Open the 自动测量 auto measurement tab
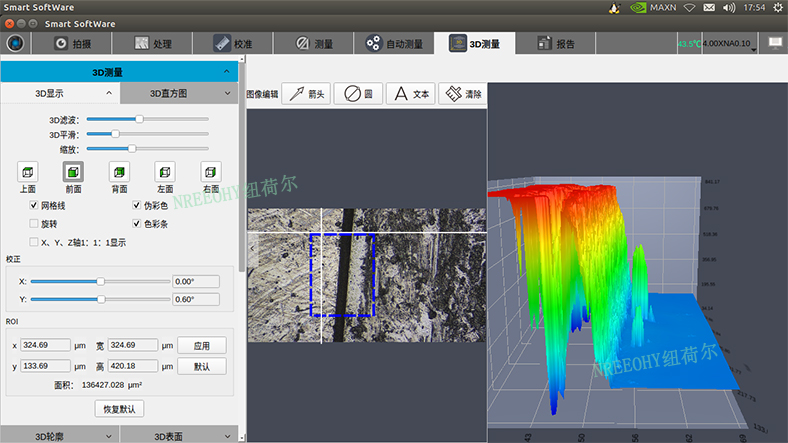 pyautogui.click(x=394, y=44)
